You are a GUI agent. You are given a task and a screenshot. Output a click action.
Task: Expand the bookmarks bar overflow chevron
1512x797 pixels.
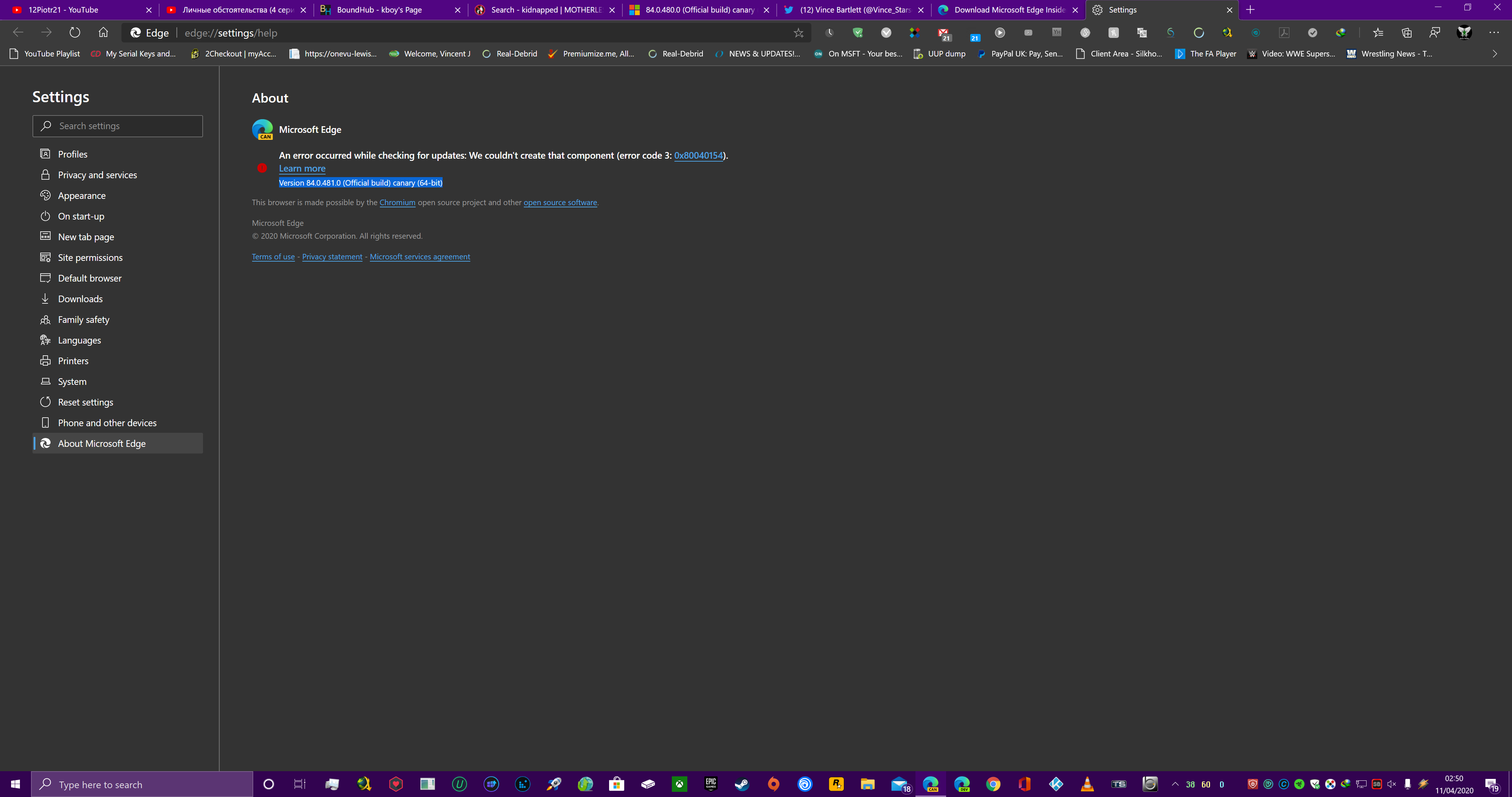tap(1494, 54)
